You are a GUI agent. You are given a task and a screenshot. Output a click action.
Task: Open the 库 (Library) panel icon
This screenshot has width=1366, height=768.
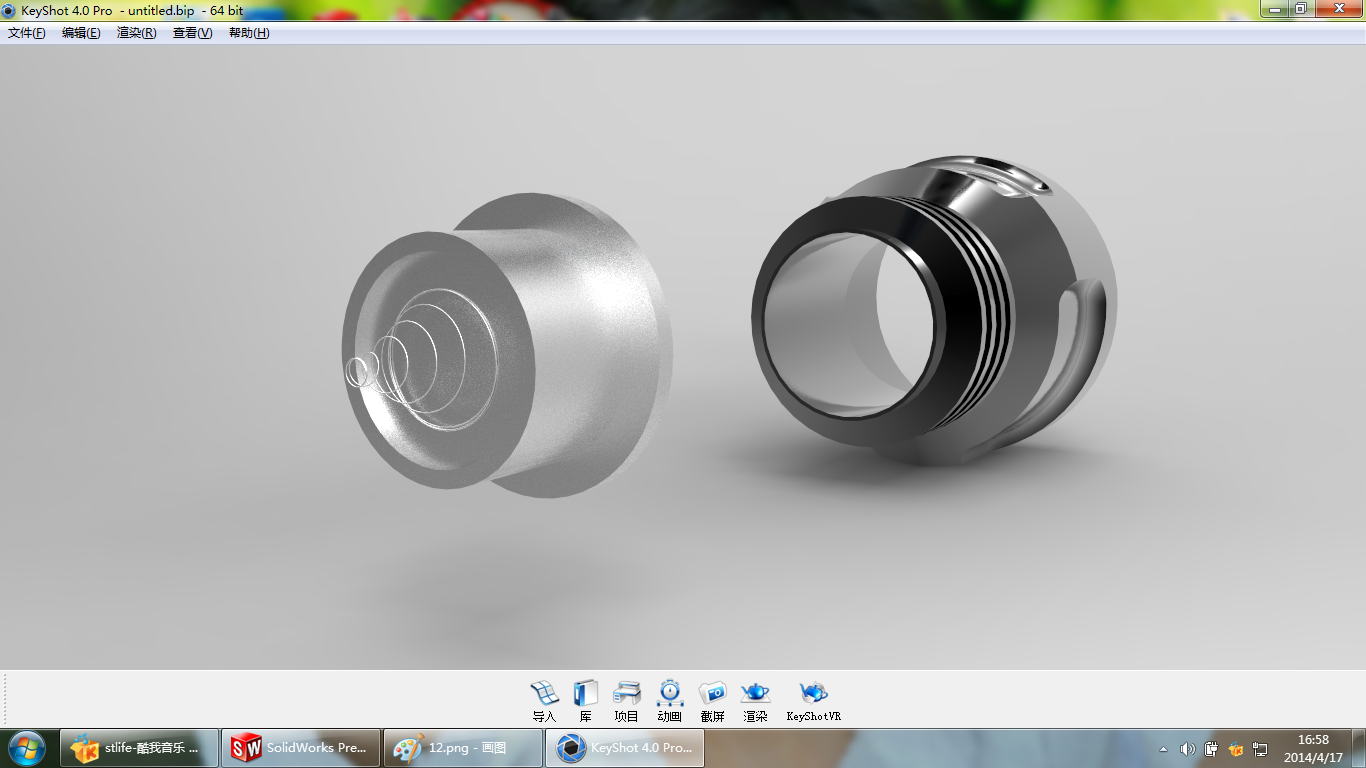point(585,700)
